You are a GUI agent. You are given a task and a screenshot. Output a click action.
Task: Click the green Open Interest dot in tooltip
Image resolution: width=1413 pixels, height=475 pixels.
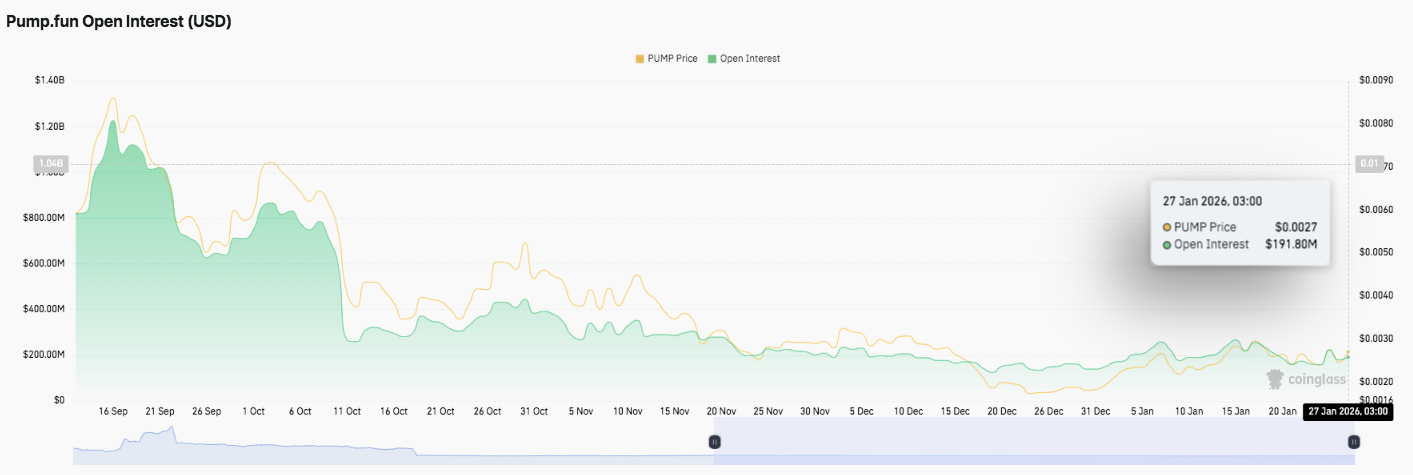click(x=1167, y=244)
